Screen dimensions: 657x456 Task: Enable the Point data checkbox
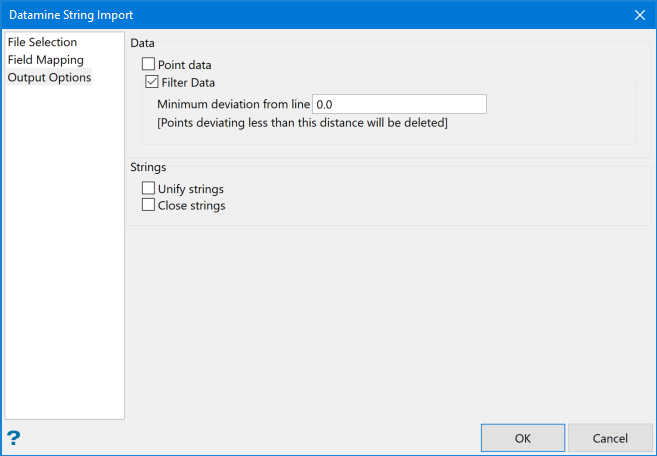click(149, 65)
